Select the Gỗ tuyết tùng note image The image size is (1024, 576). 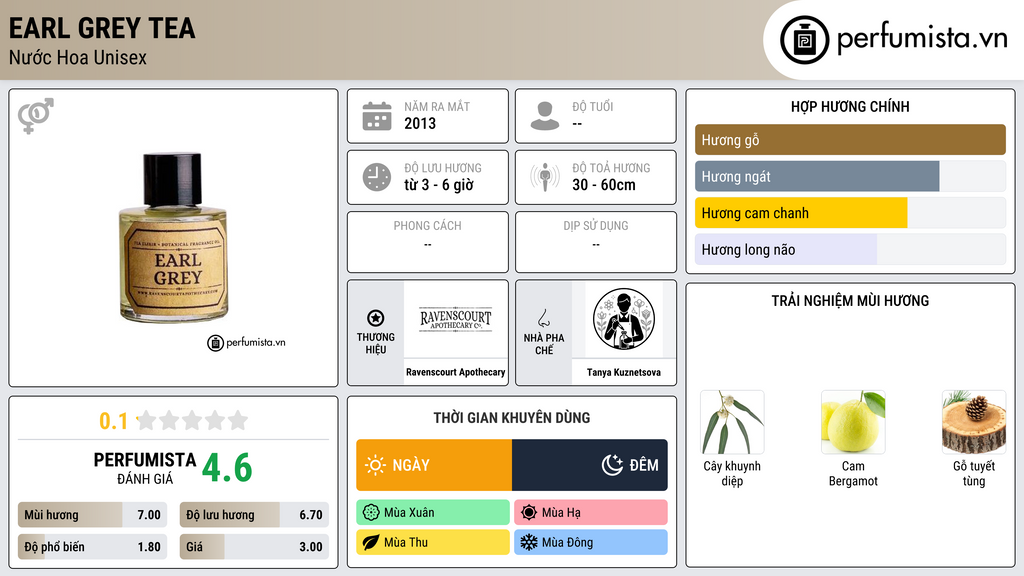pos(974,423)
